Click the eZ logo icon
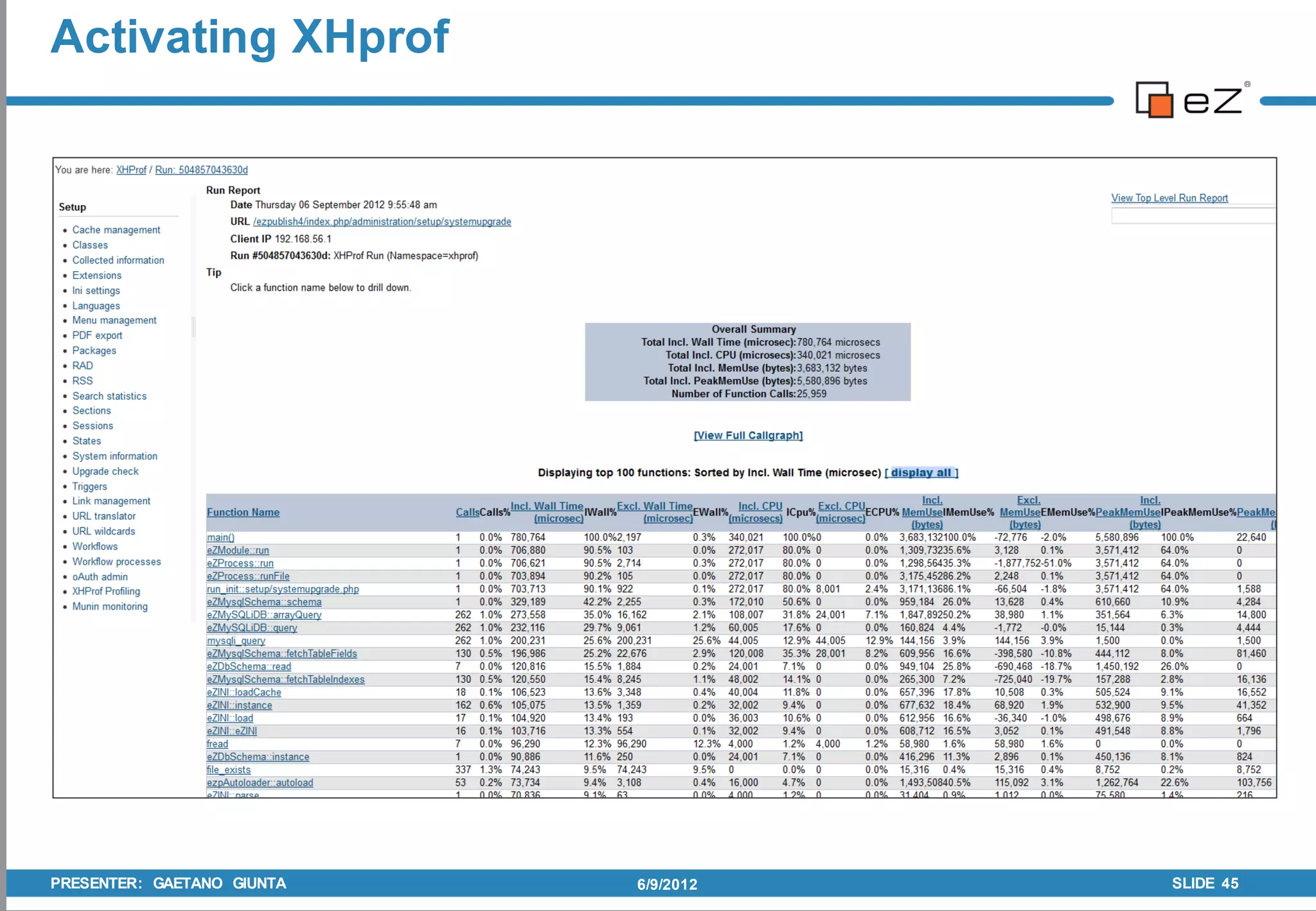Screen dimensions: 1316x911 tap(1155, 100)
